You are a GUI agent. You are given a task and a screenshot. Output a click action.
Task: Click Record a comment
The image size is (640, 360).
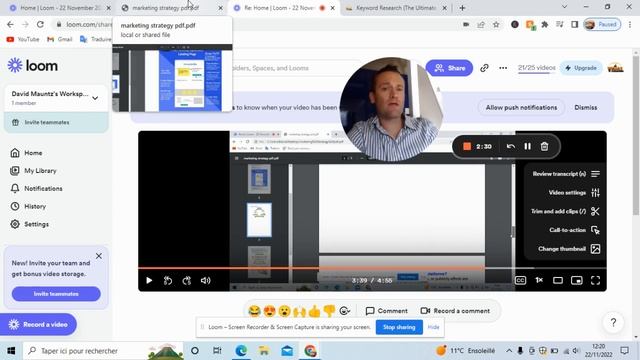[455, 311]
